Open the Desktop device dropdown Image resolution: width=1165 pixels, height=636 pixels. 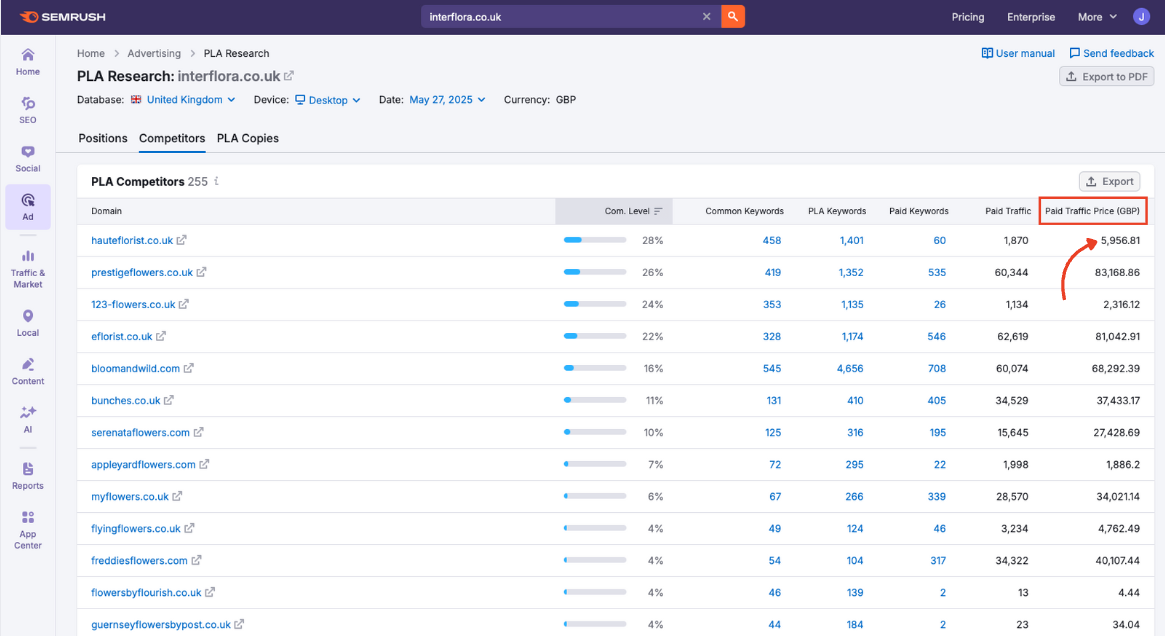(x=327, y=100)
